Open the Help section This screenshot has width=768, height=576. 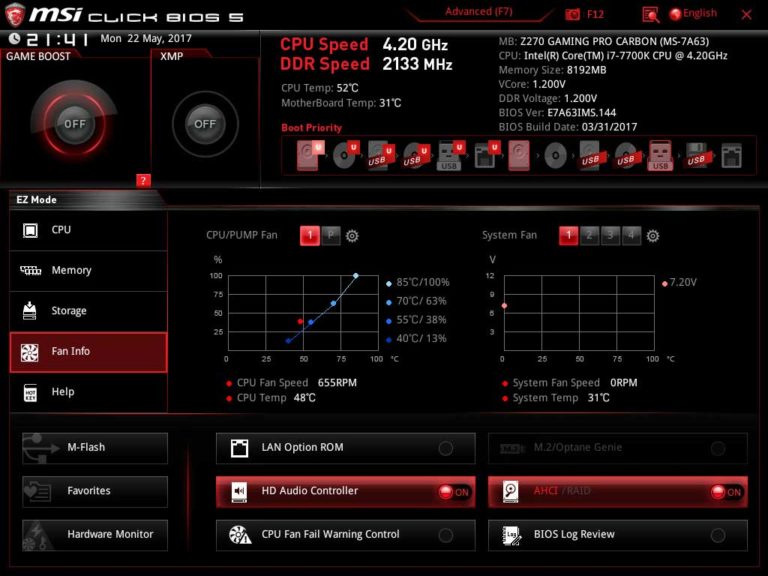coord(88,392)
